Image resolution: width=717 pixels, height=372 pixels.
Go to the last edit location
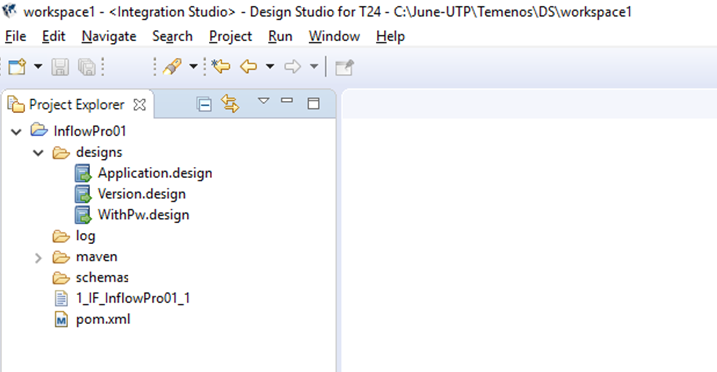click(x=221, y=67)
